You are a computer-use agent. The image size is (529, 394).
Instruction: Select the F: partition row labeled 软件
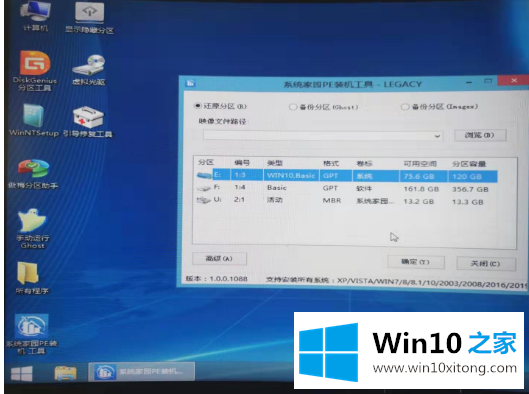[x=347, y=189]
